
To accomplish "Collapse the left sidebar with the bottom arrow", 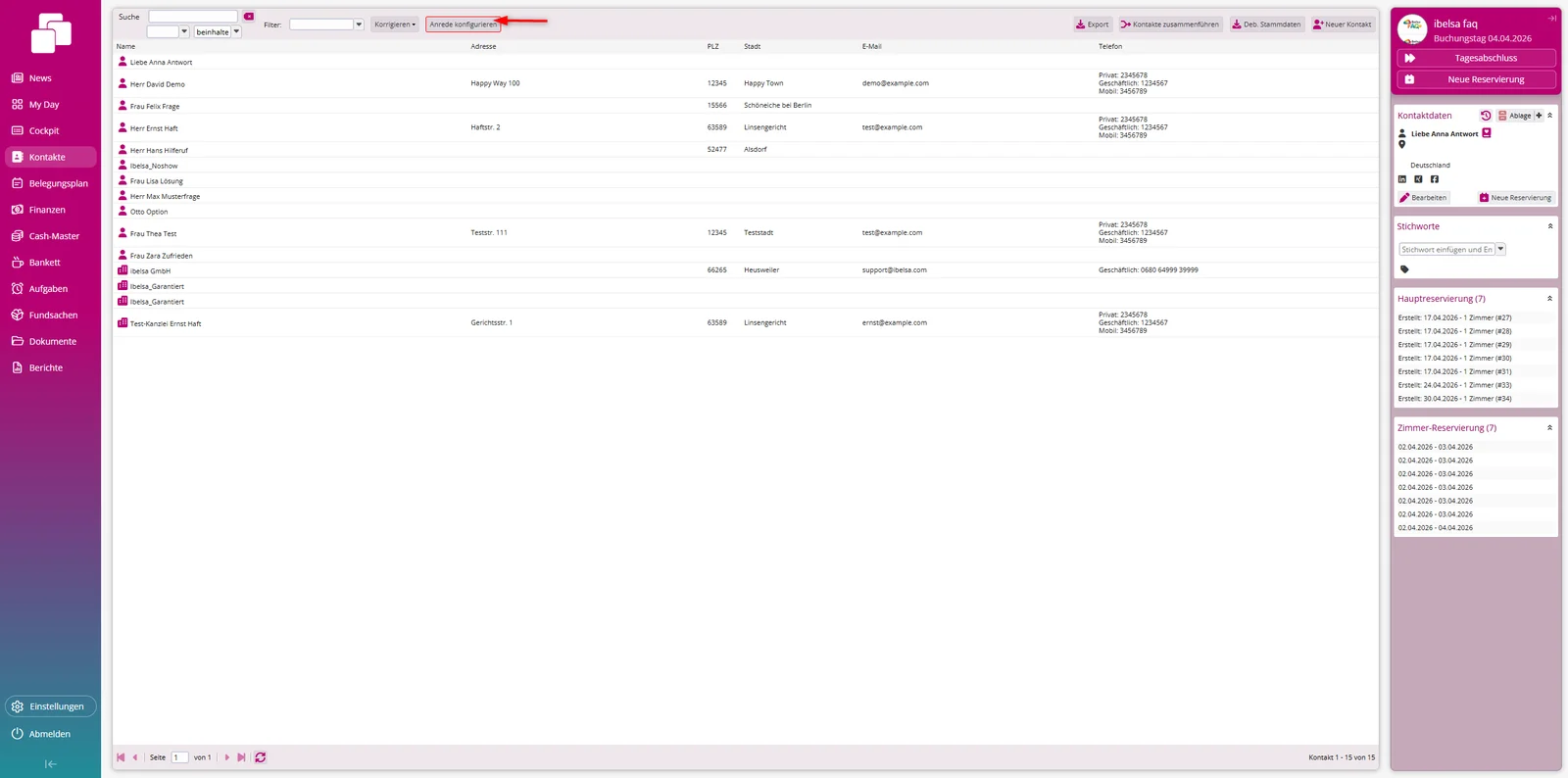I will (51, 764).
